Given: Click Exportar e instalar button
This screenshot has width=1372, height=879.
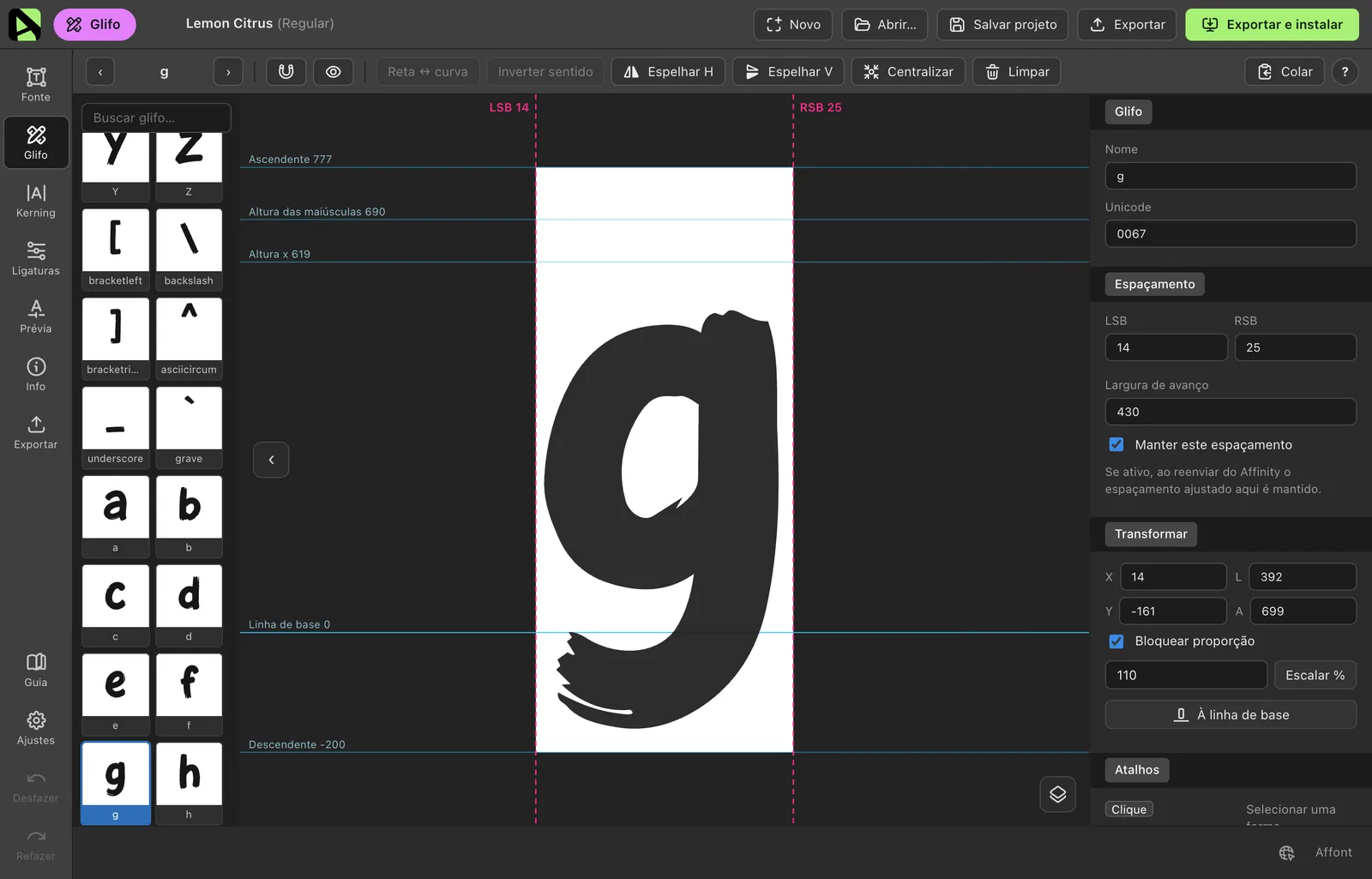Looking at the screenshot, I should pyautogui.click(x=1273, y=25).
